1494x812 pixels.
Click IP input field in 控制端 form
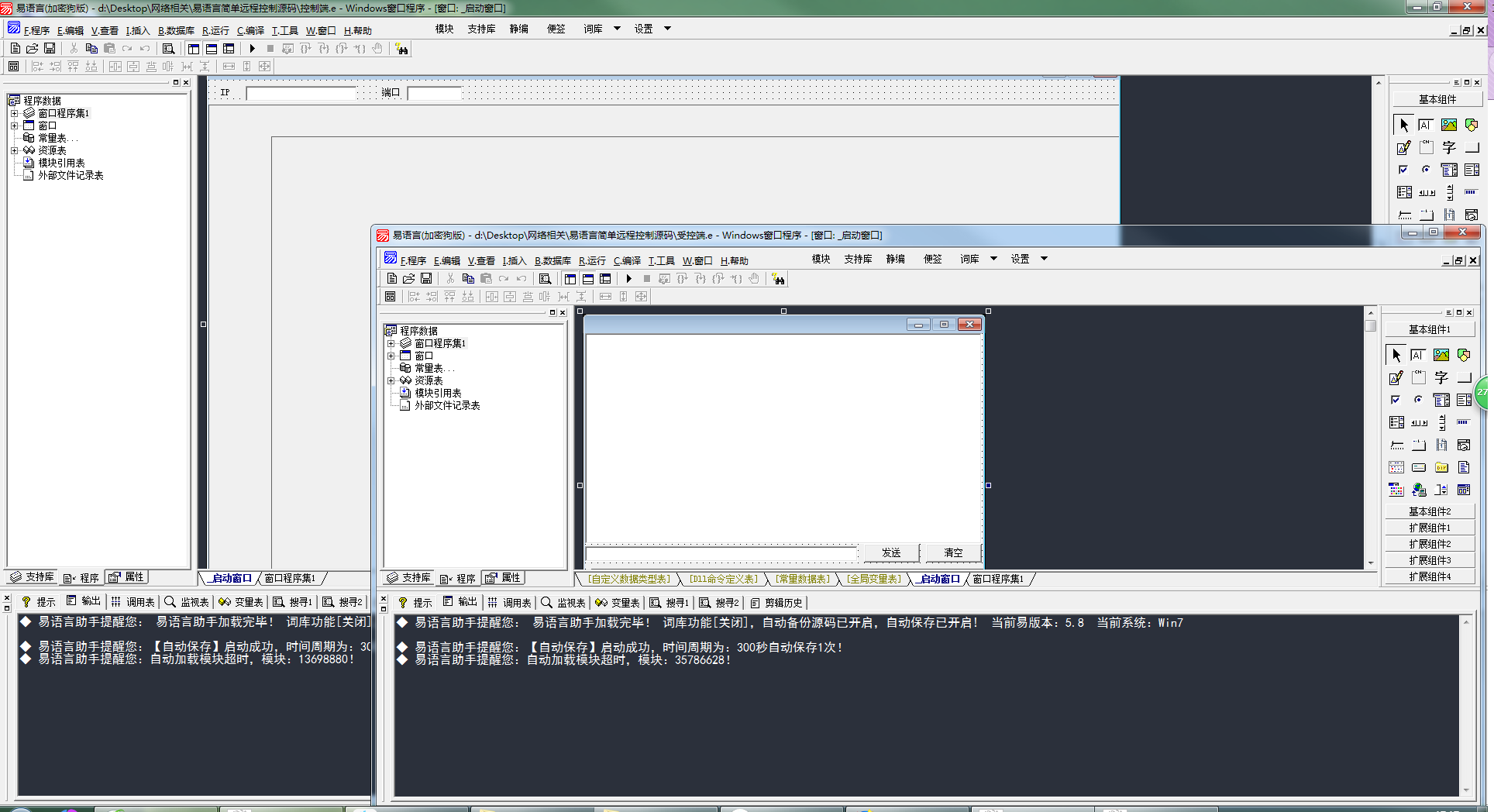pos(301,94)
